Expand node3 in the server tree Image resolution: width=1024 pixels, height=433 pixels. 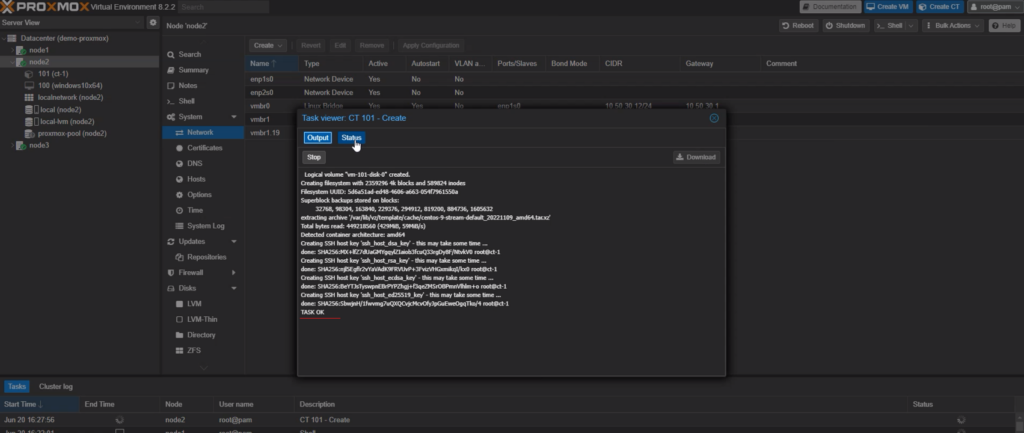pos(12,145)
